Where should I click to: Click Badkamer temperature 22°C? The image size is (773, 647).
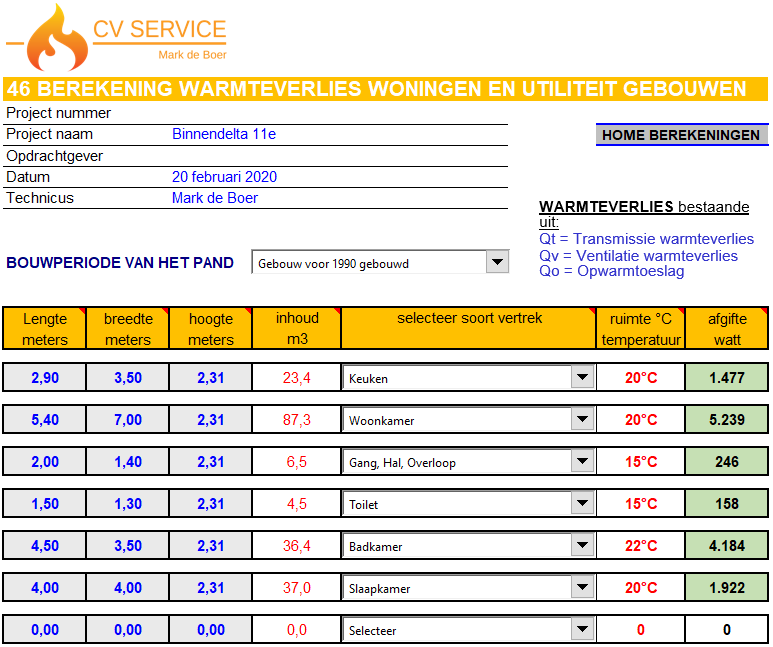coord(641,545)
